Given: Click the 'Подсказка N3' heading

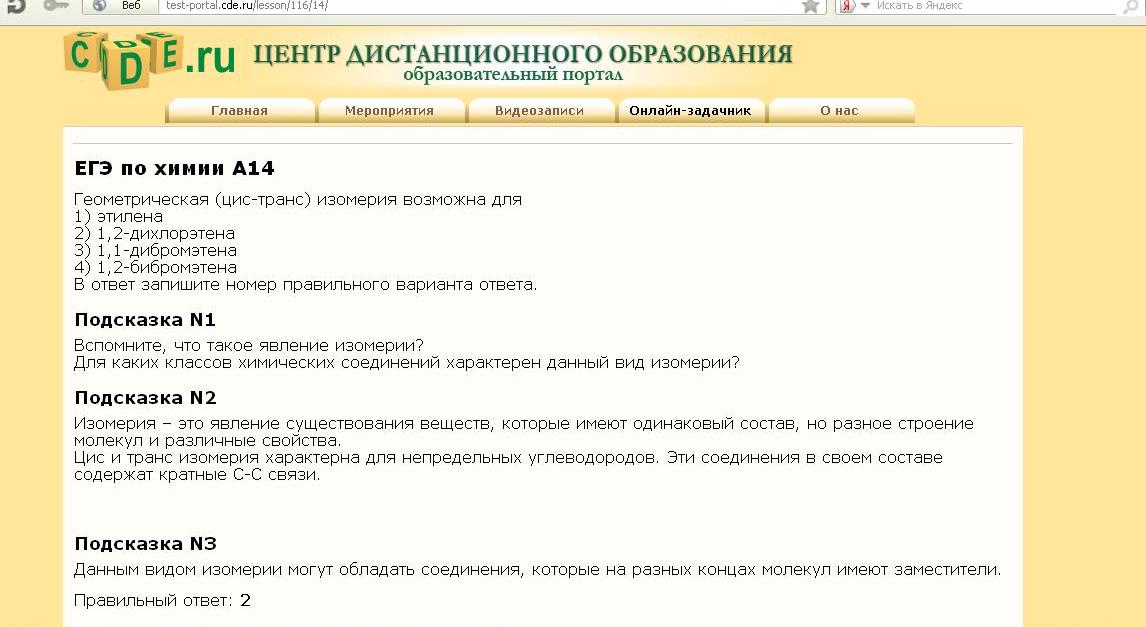Looking at the screenshot, I should click(146, 544).
